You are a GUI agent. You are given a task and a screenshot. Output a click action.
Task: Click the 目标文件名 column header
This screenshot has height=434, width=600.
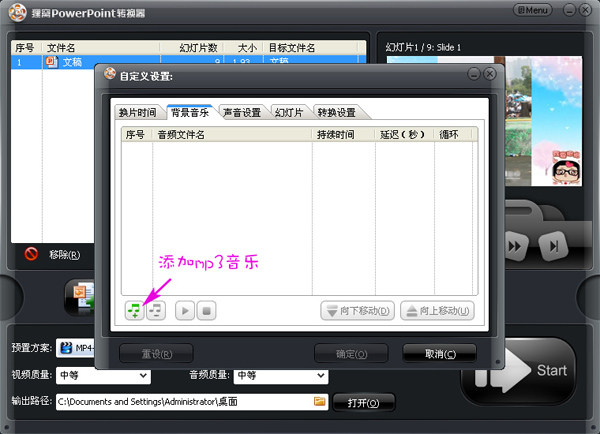tap(311, 48)
